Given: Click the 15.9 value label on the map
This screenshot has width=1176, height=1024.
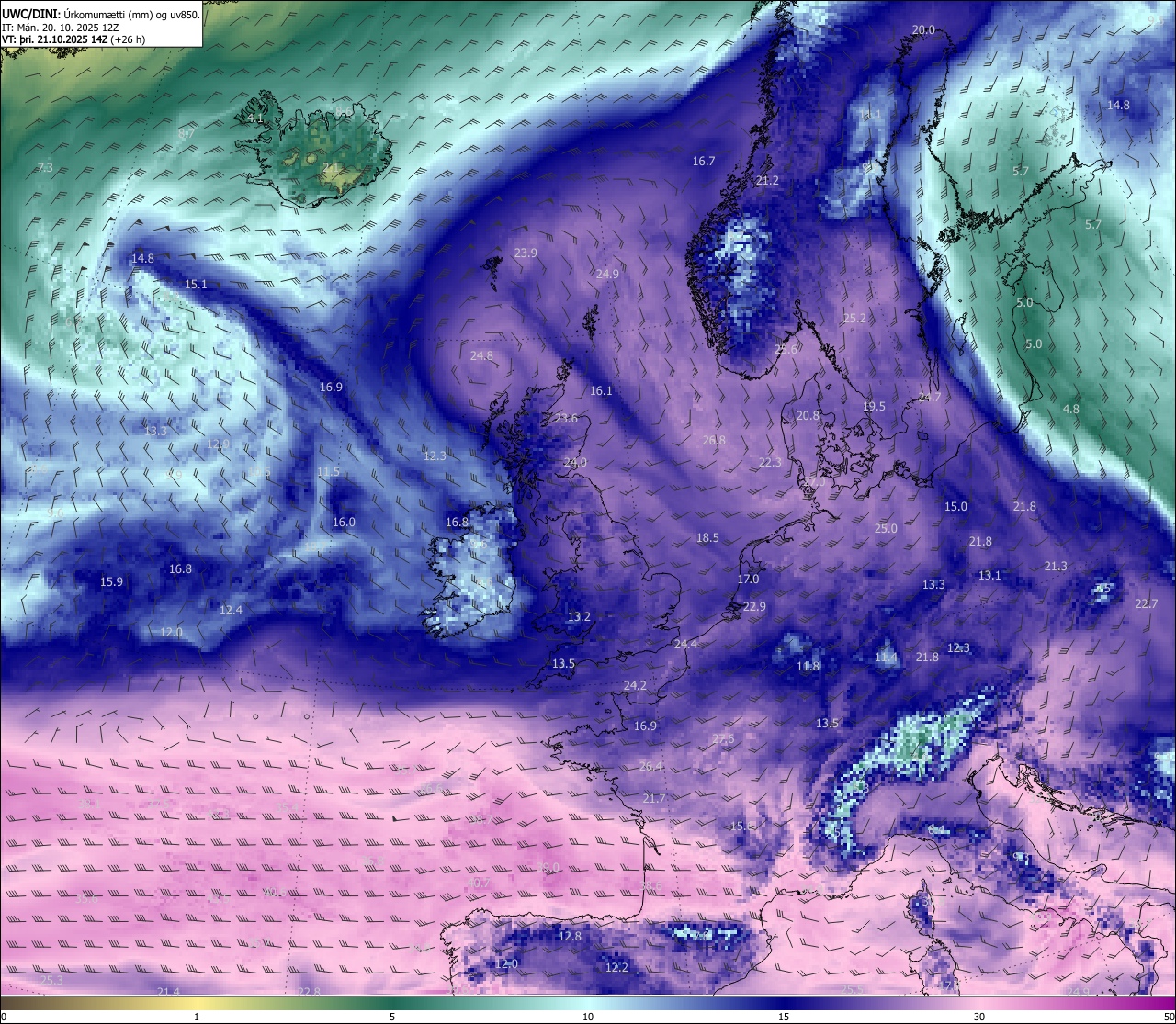Looking at the screenshot, I should click(x=111, y=582).
